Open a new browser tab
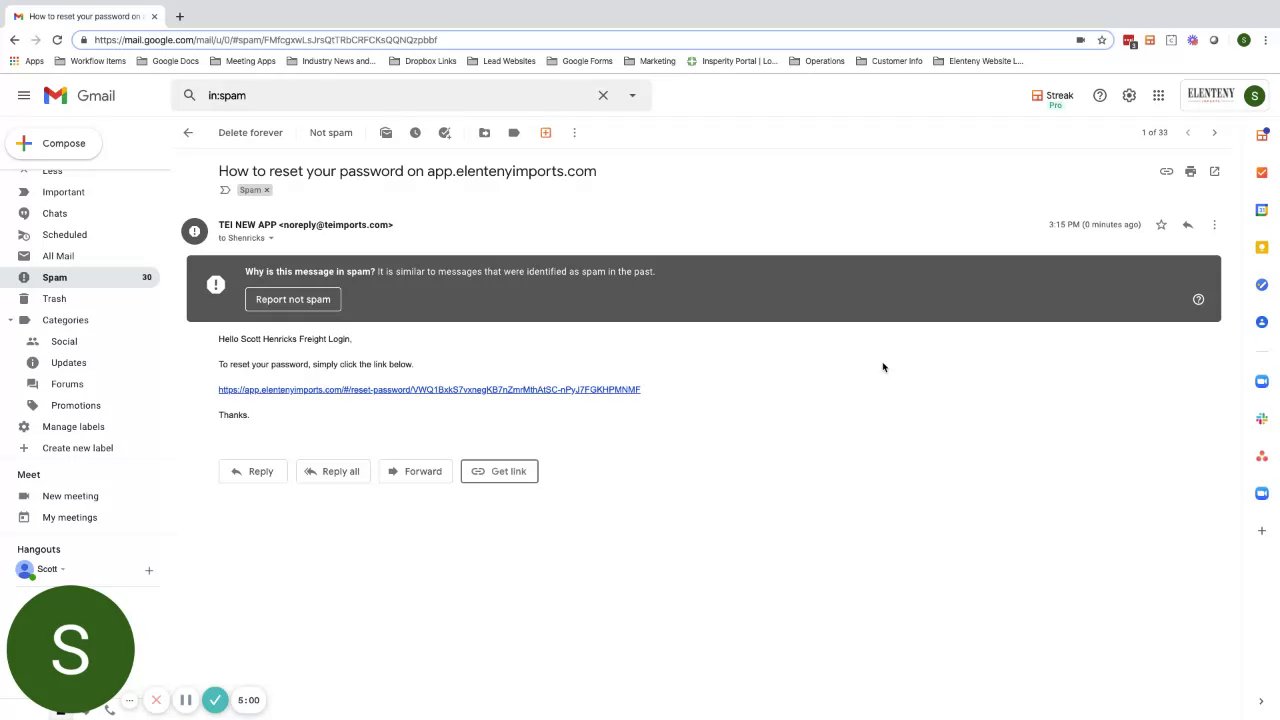This screenshot has width=1280, height=720. pyautogui.click(x=180, y=16)
